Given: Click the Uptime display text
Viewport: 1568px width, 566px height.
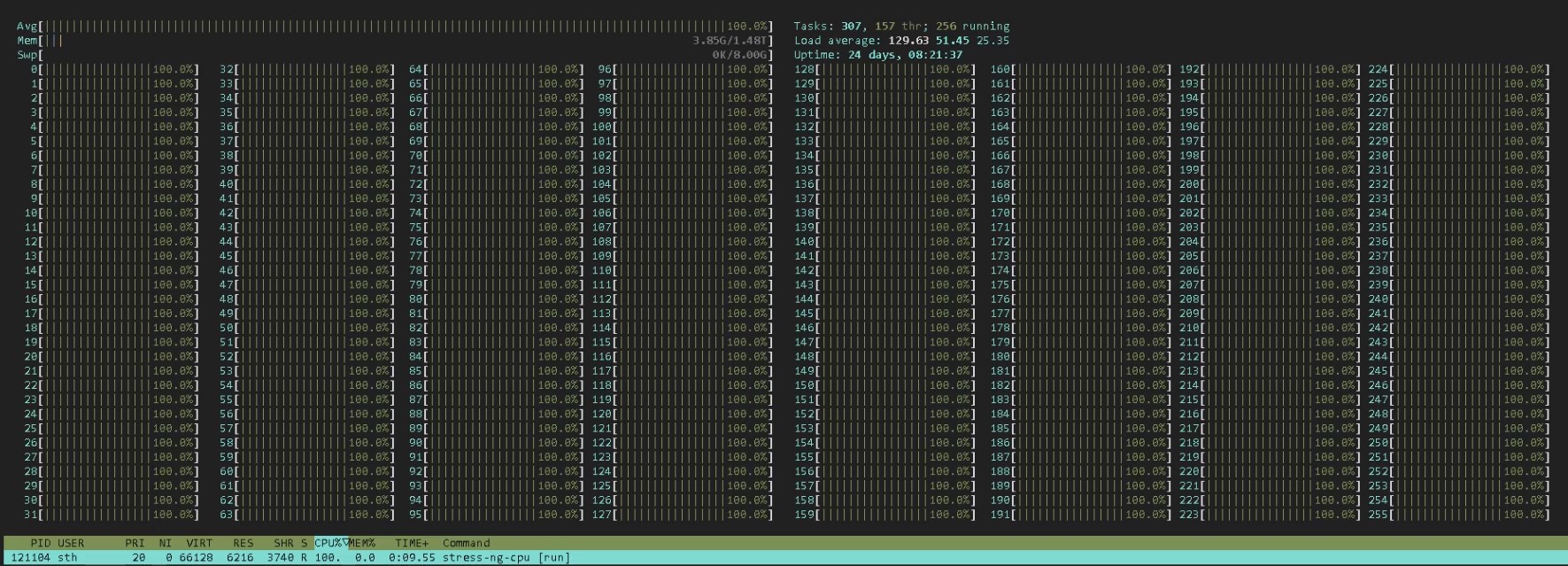Looking at the screenshot, I should click(x=877, y=55).
